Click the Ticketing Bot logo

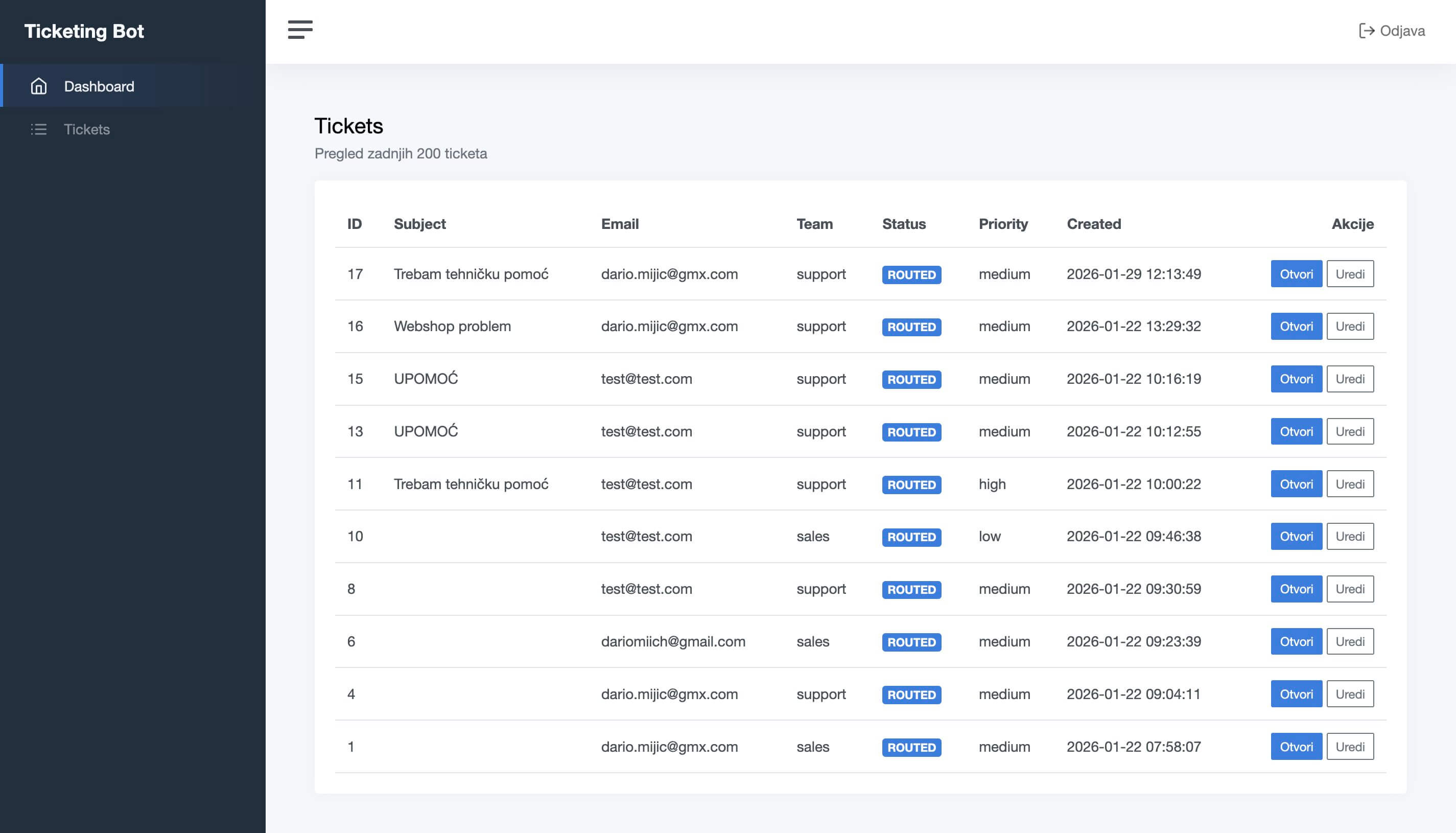point(84,31)
